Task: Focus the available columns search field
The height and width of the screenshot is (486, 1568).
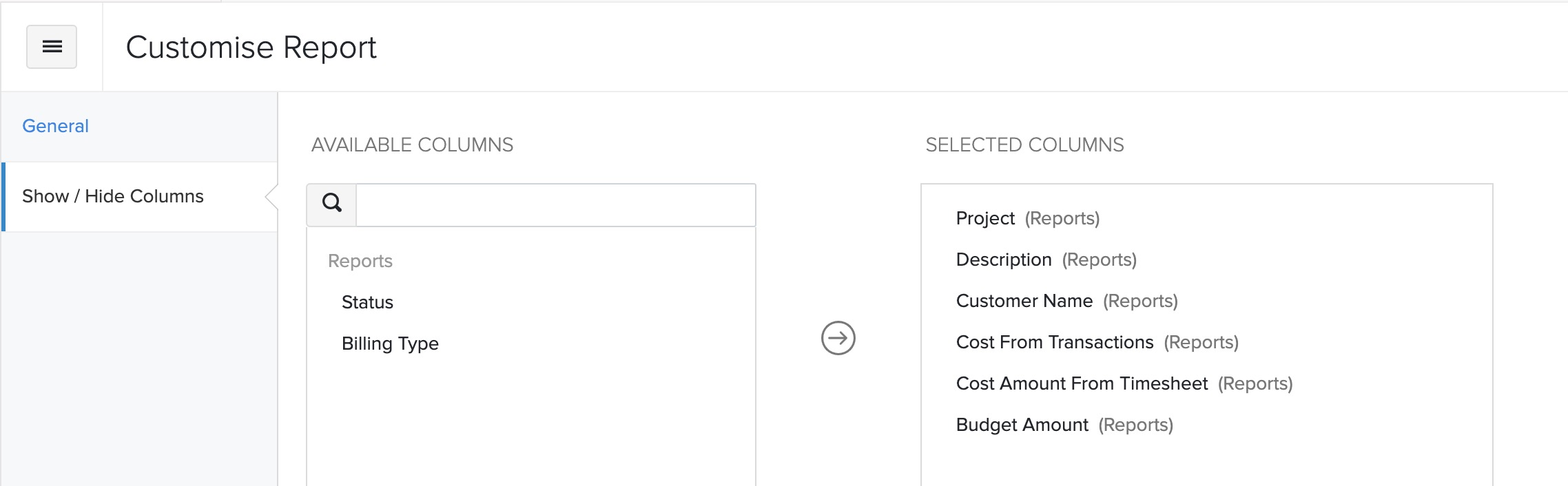Action: (555, 205)
